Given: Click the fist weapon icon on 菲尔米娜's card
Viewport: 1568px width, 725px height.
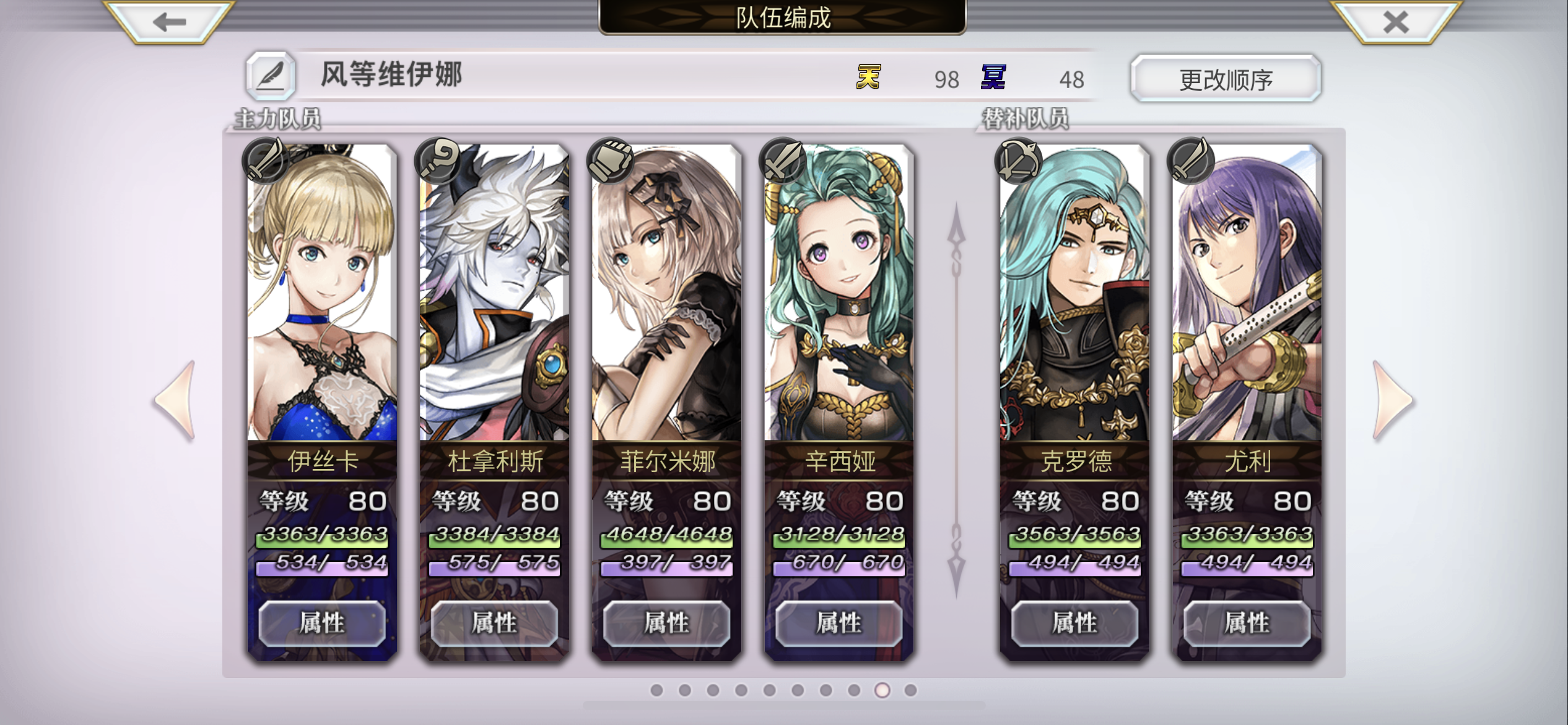Looking at the screenshot, I should click(611, 160).
